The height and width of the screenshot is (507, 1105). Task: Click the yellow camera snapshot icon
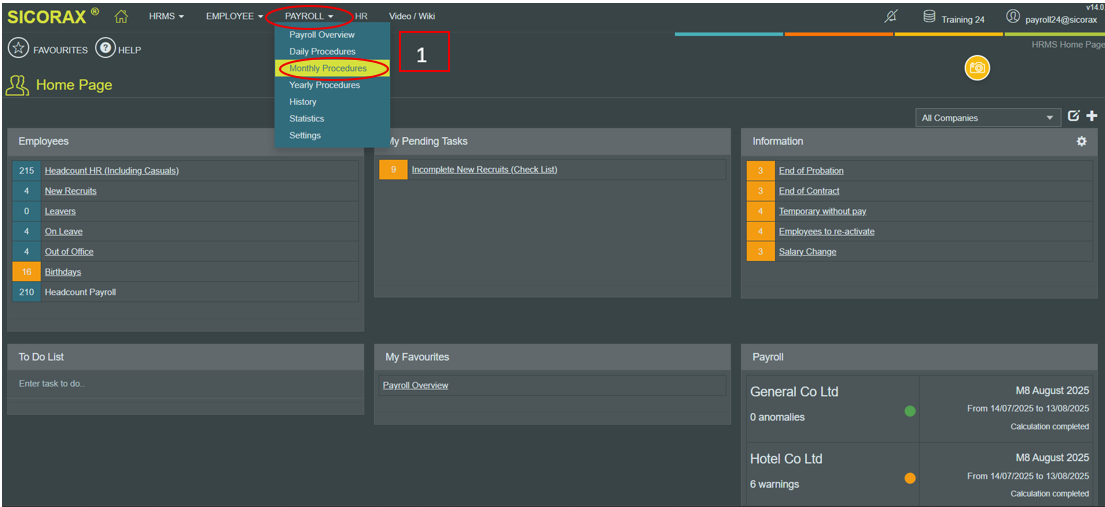point(977,68)
